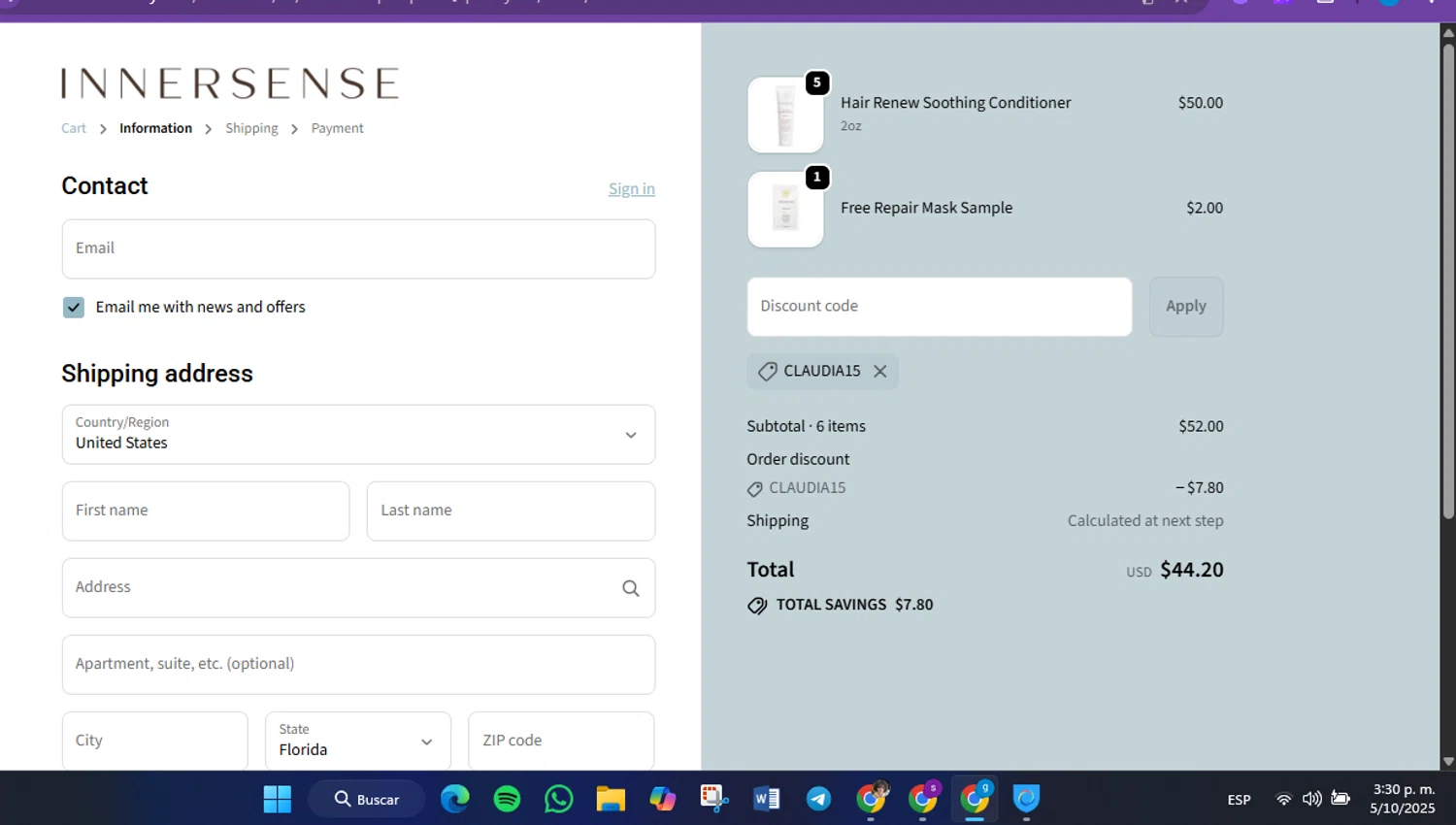Click the Free Repair Mask Sample thumbnail
The image size is (1456, 825).
(x=785, y=210)
